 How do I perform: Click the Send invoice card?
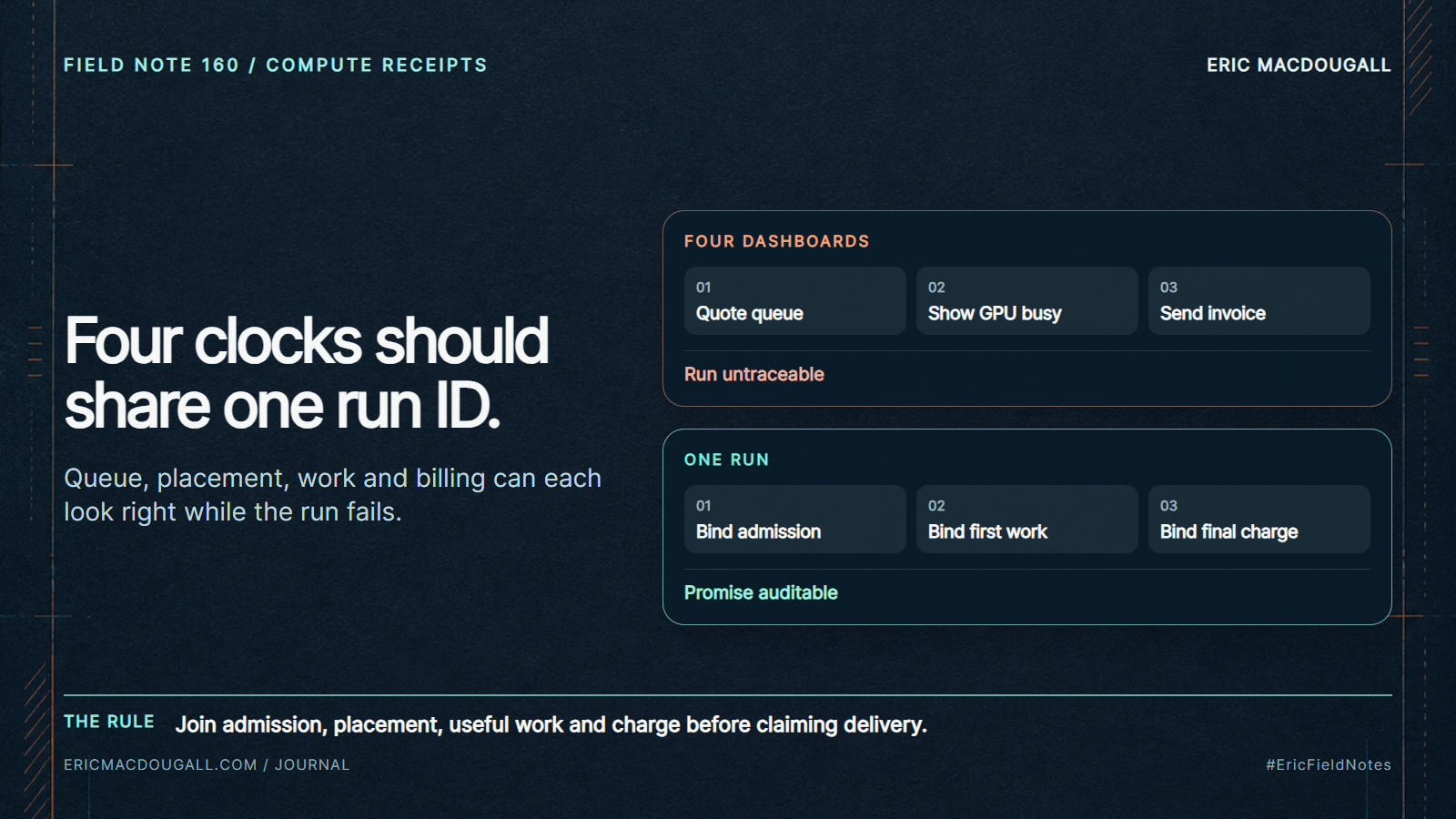tap(1259, 300)
